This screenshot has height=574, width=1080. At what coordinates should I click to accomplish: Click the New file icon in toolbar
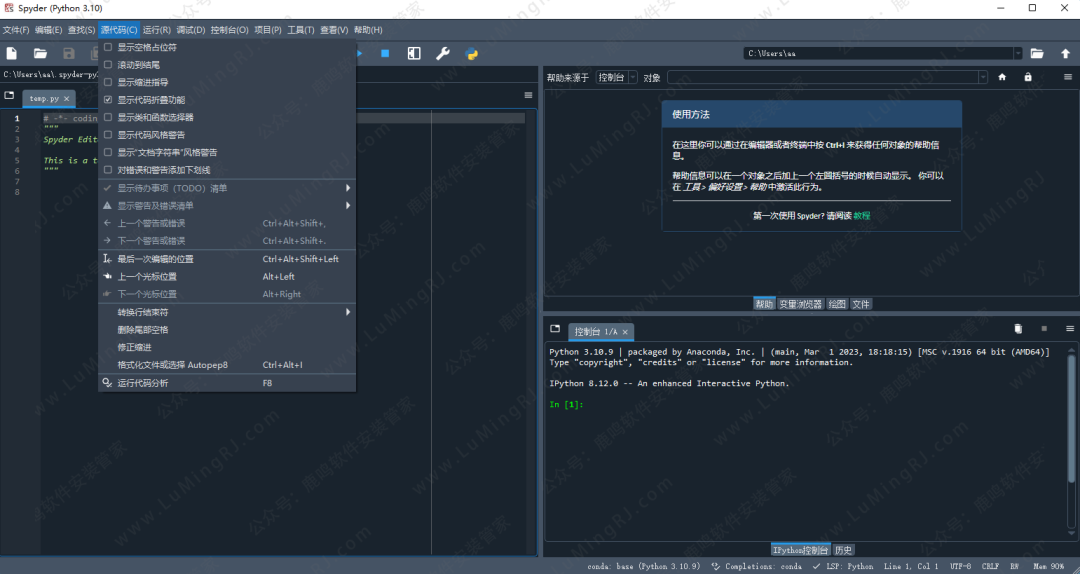12,53
